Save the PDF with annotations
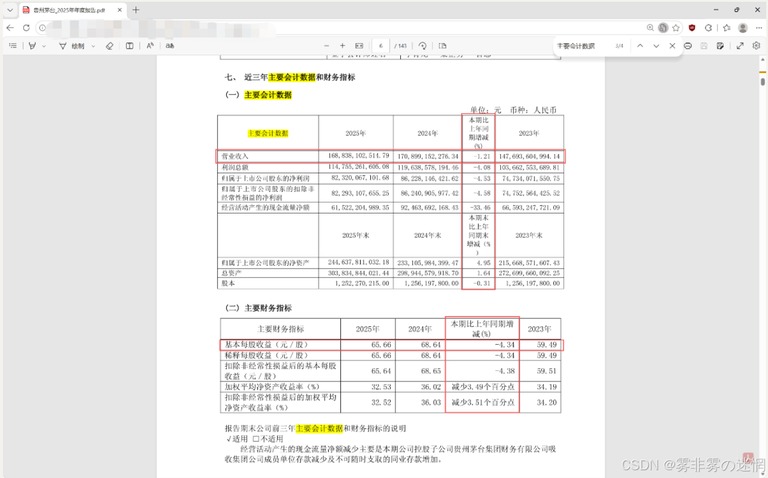The image size is (768, 478). (720, 46)
